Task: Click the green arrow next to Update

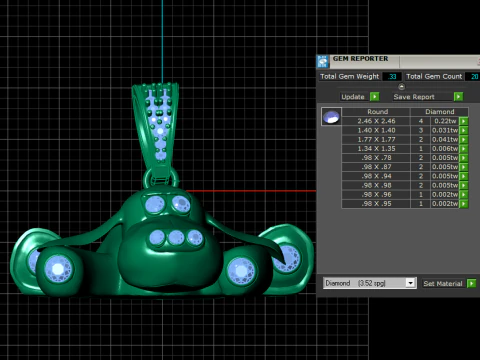Action: click(375, 97)
